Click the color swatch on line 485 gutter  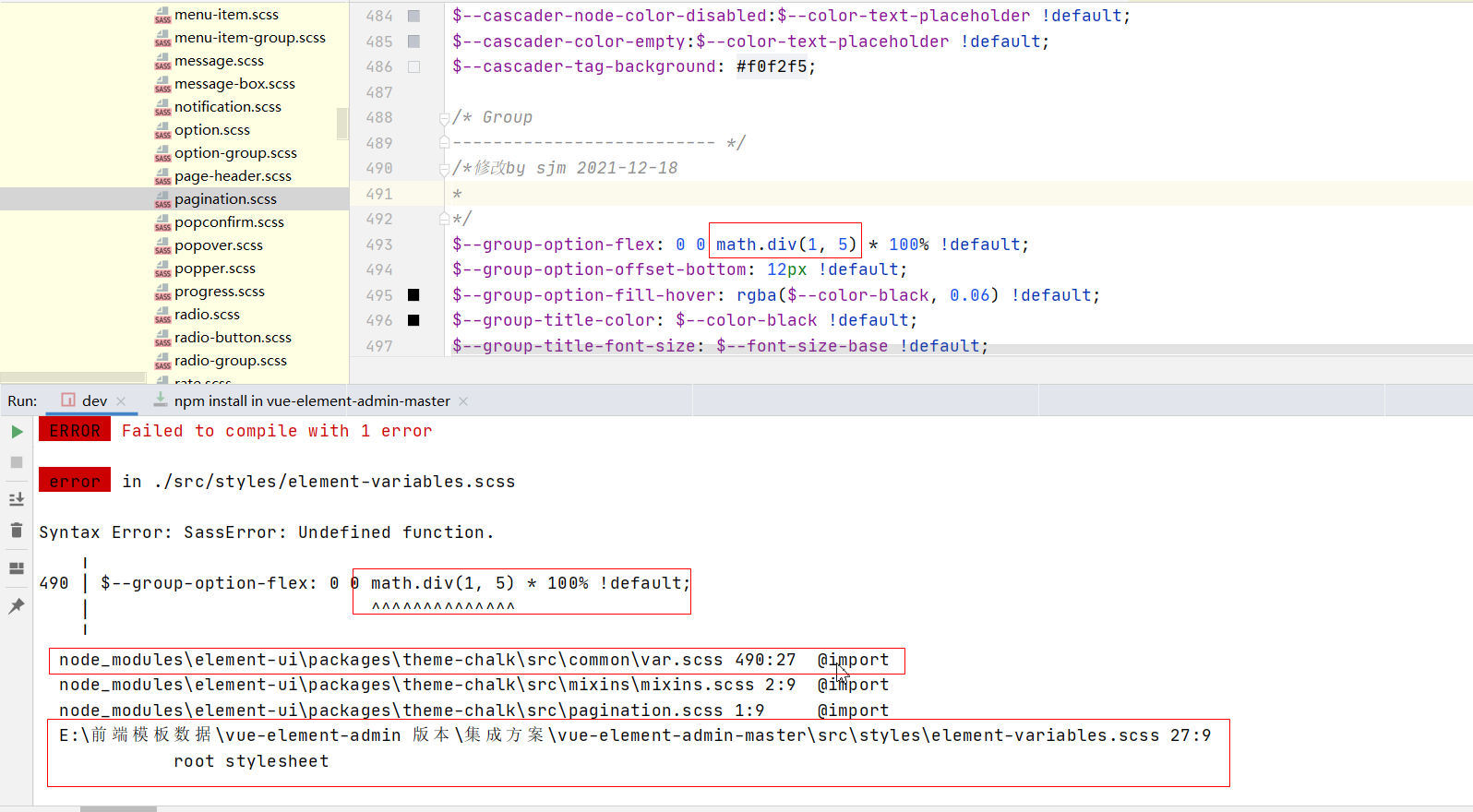coord(413,42)
